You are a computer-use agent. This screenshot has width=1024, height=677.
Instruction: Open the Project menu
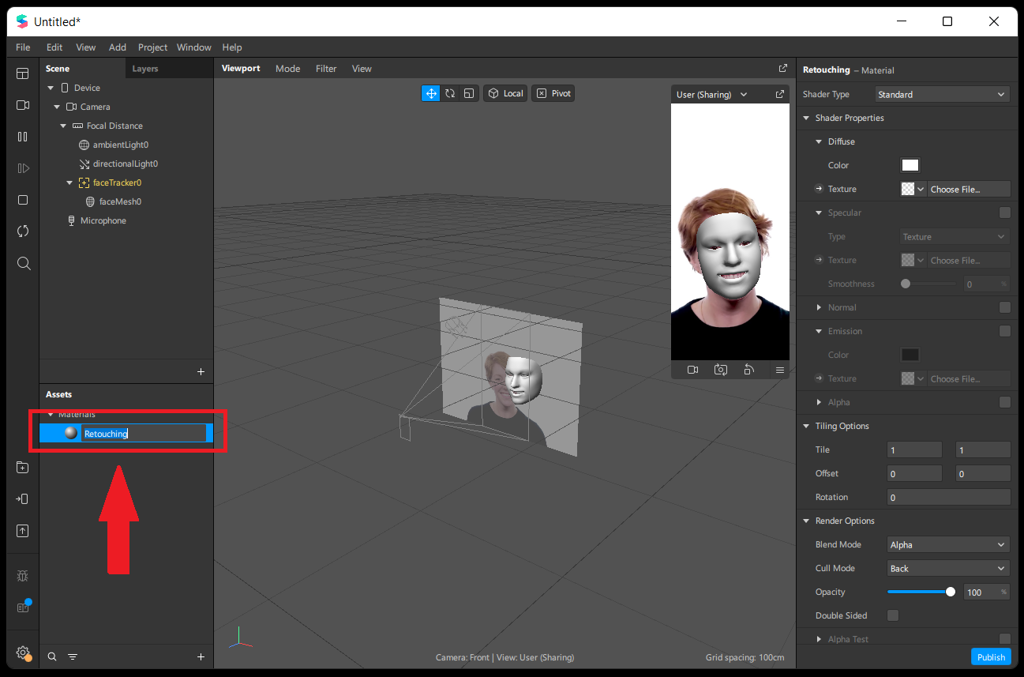[x=152, y=47]
